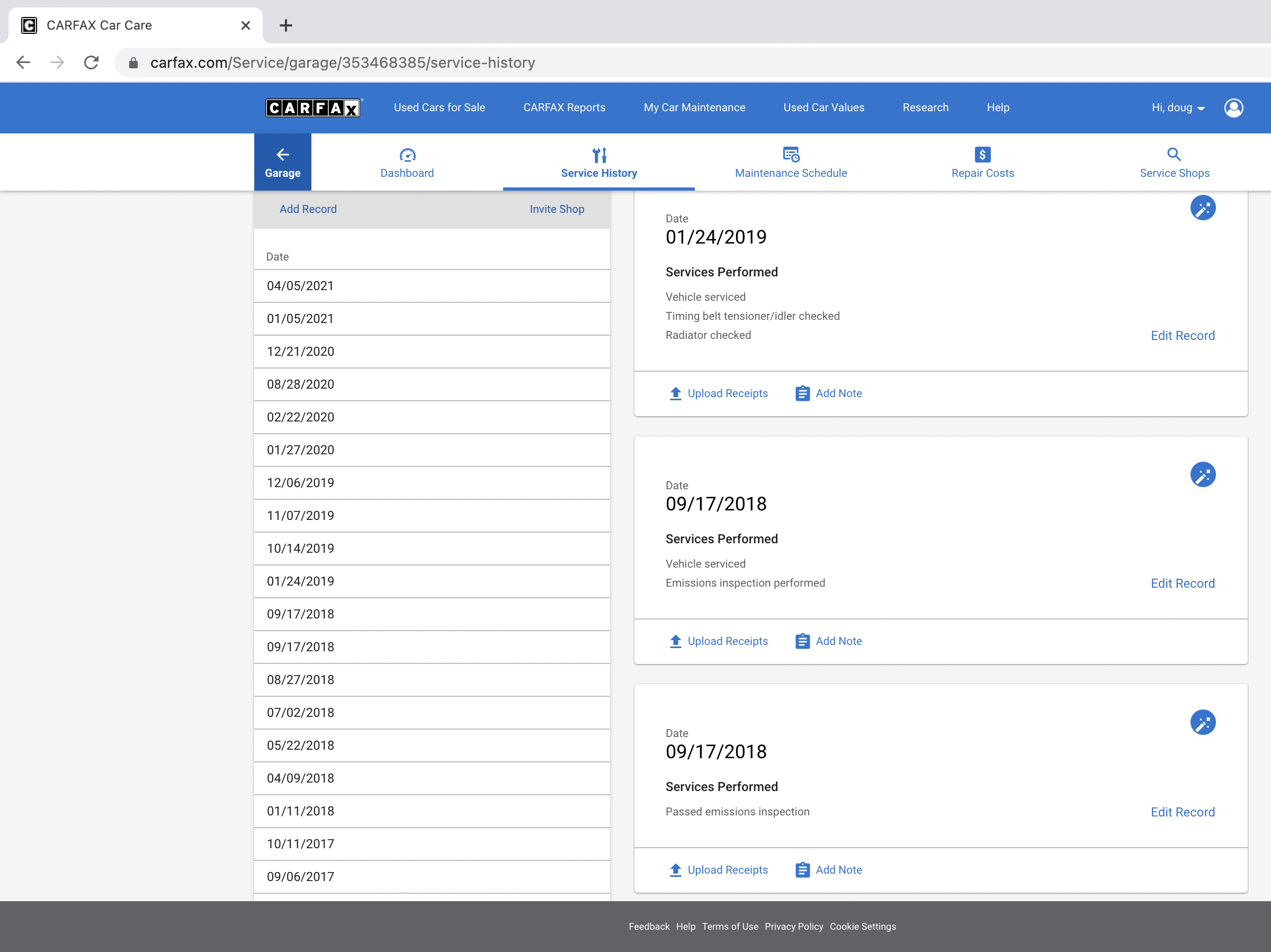Click the browser forward arrow
This screenshot has width=1271, height=952.
click(x=57, y=62)
